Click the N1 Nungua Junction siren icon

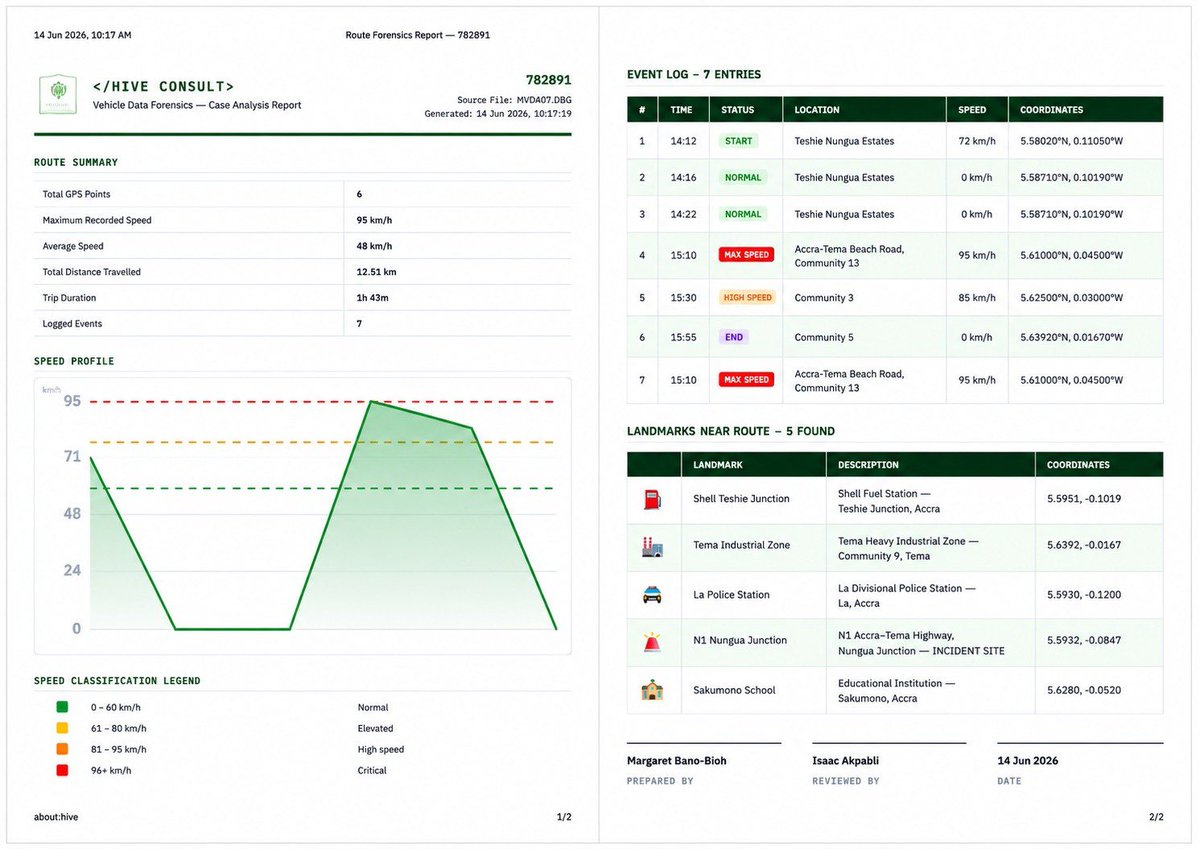point(652,641)
